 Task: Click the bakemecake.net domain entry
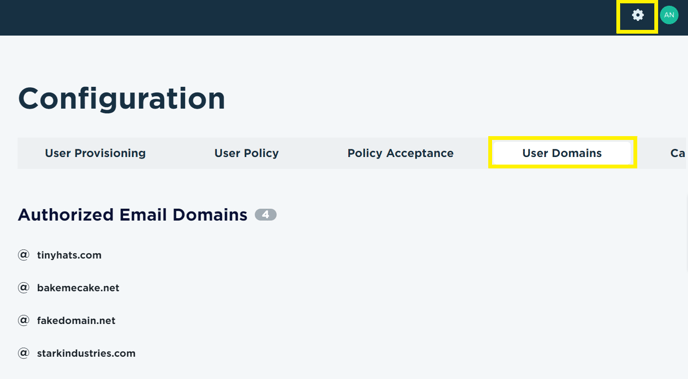78,288
